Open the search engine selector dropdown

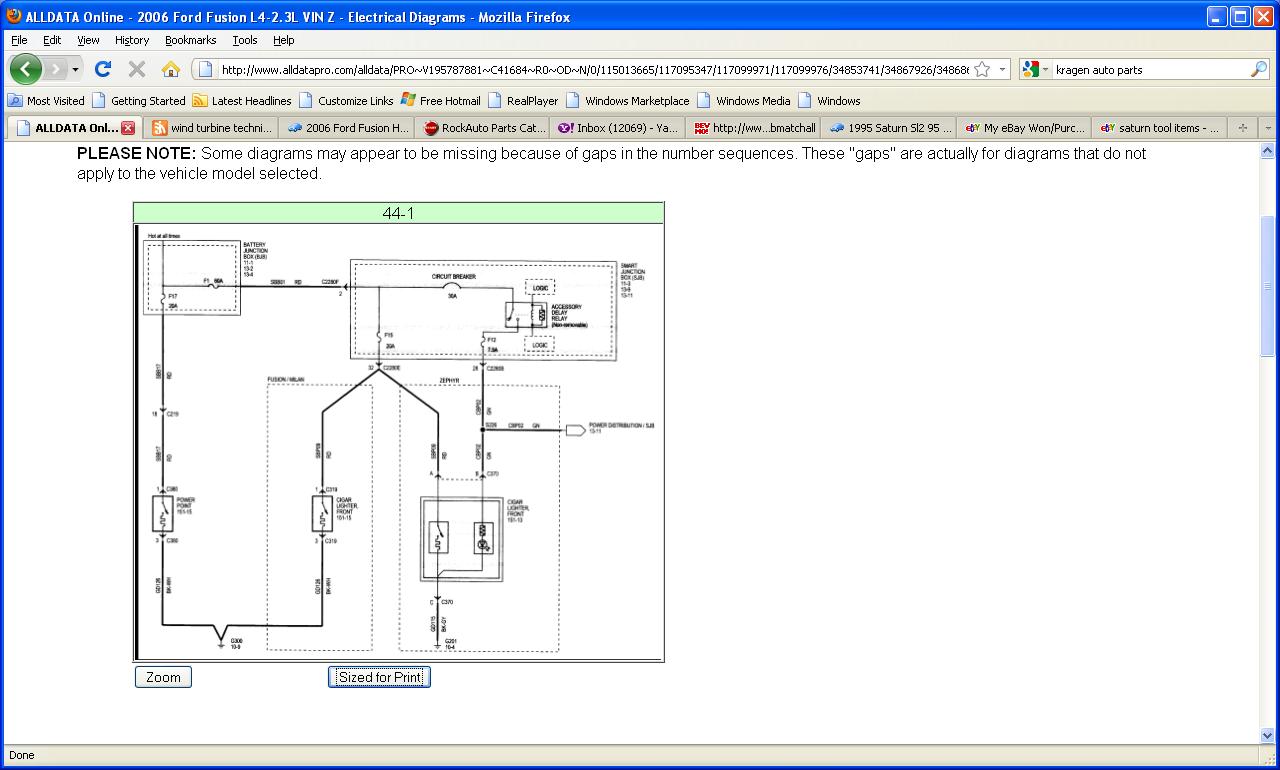(1036, 69)
